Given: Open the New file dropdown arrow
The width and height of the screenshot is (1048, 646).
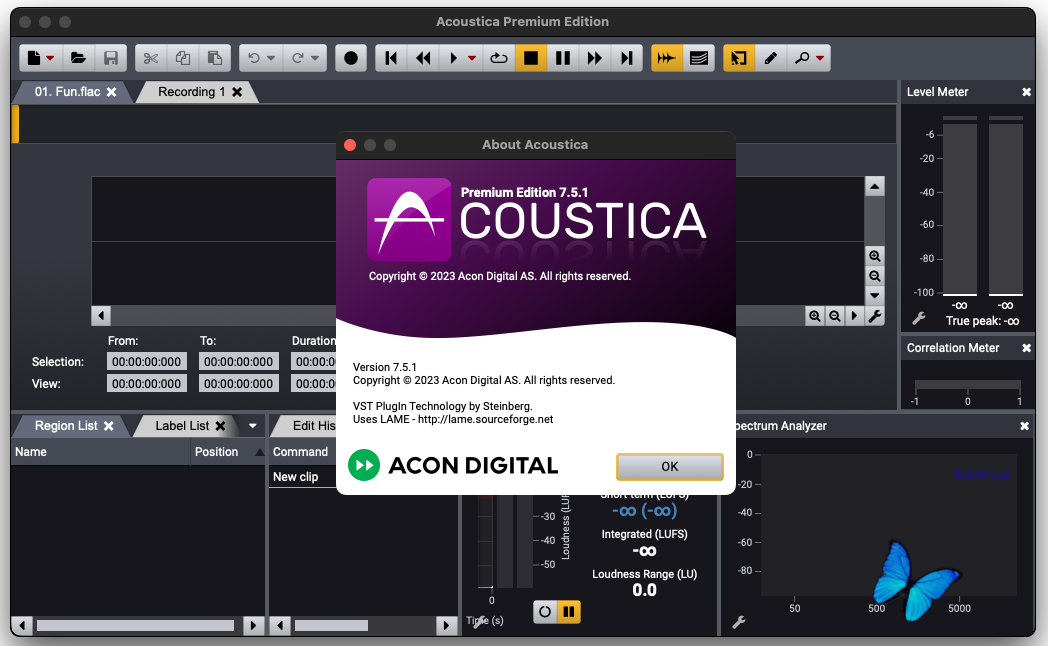Looking at the screenshot, I should [50, 58].
